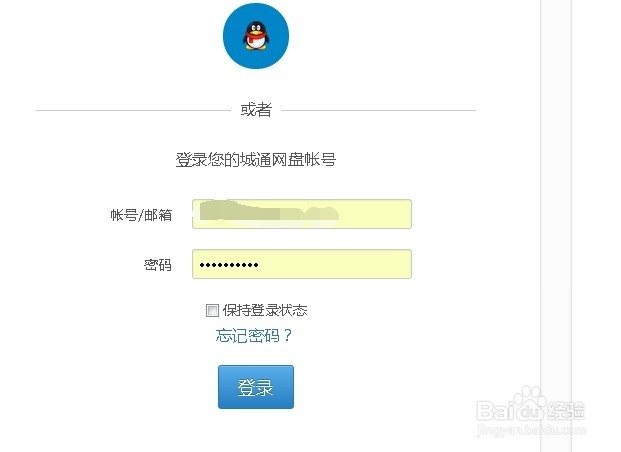Focus the 帐号/邮箱 input field
The height and width of the screenshot is (452, 621).
302,214
